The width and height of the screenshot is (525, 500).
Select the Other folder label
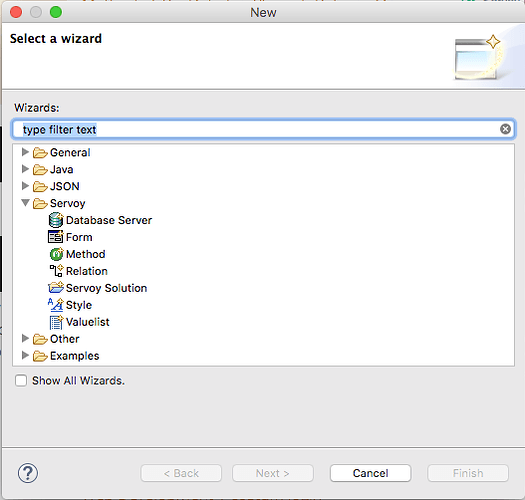[65, 339]
